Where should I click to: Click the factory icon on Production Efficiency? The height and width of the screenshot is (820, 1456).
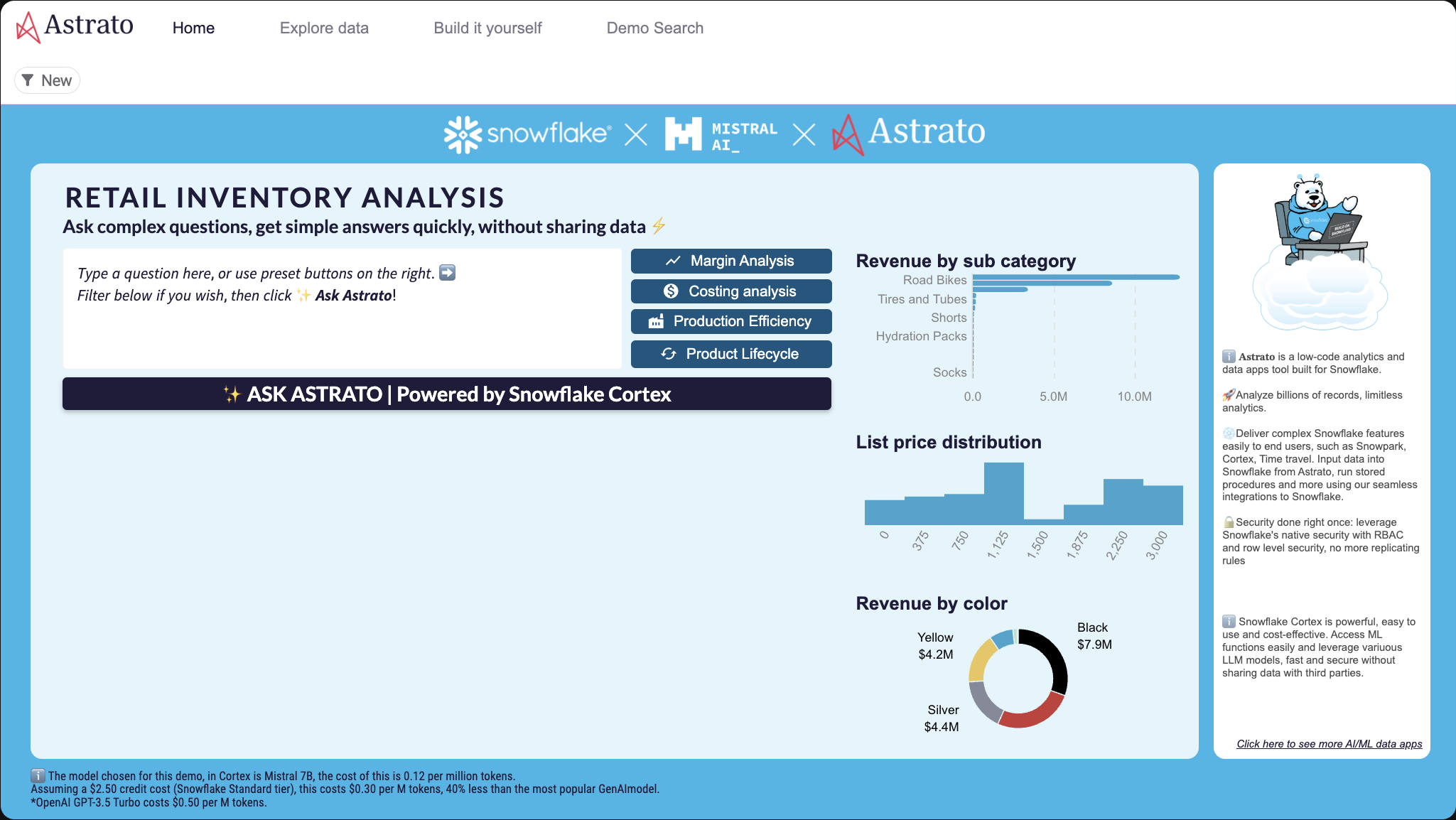656,321
